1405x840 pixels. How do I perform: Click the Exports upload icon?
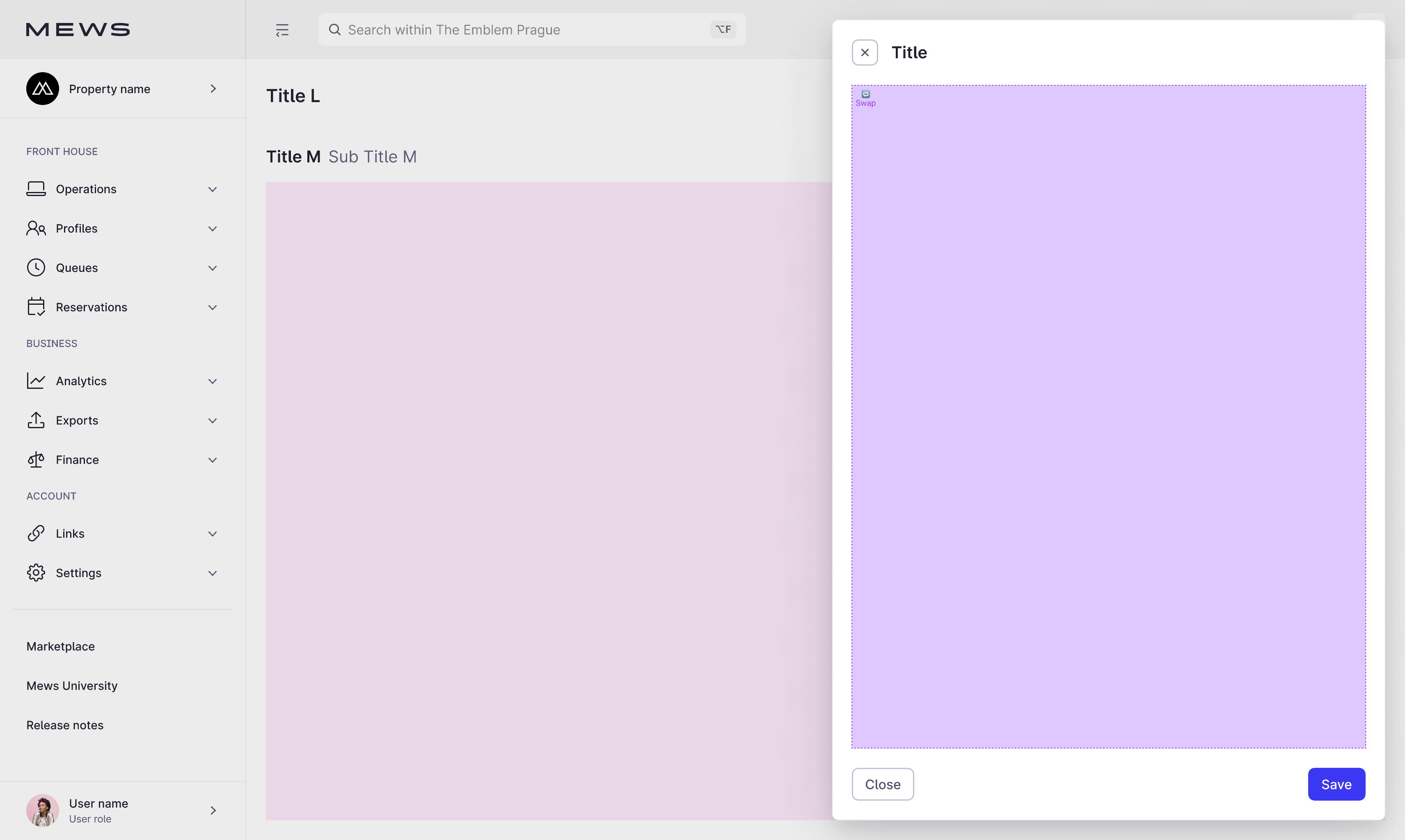coord(36,420)
